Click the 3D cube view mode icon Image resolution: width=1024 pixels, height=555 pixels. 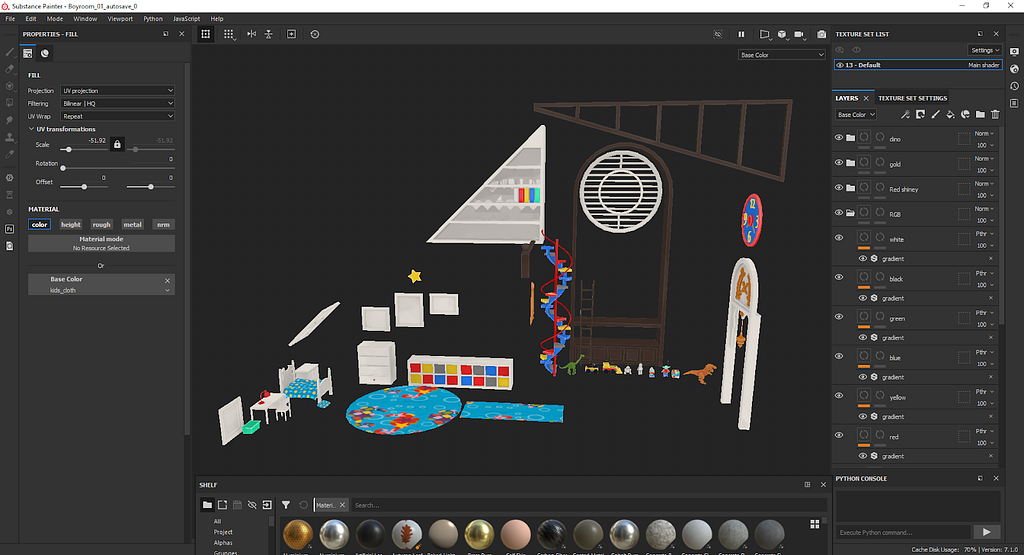pyautogui.click(x=782, y=34)
